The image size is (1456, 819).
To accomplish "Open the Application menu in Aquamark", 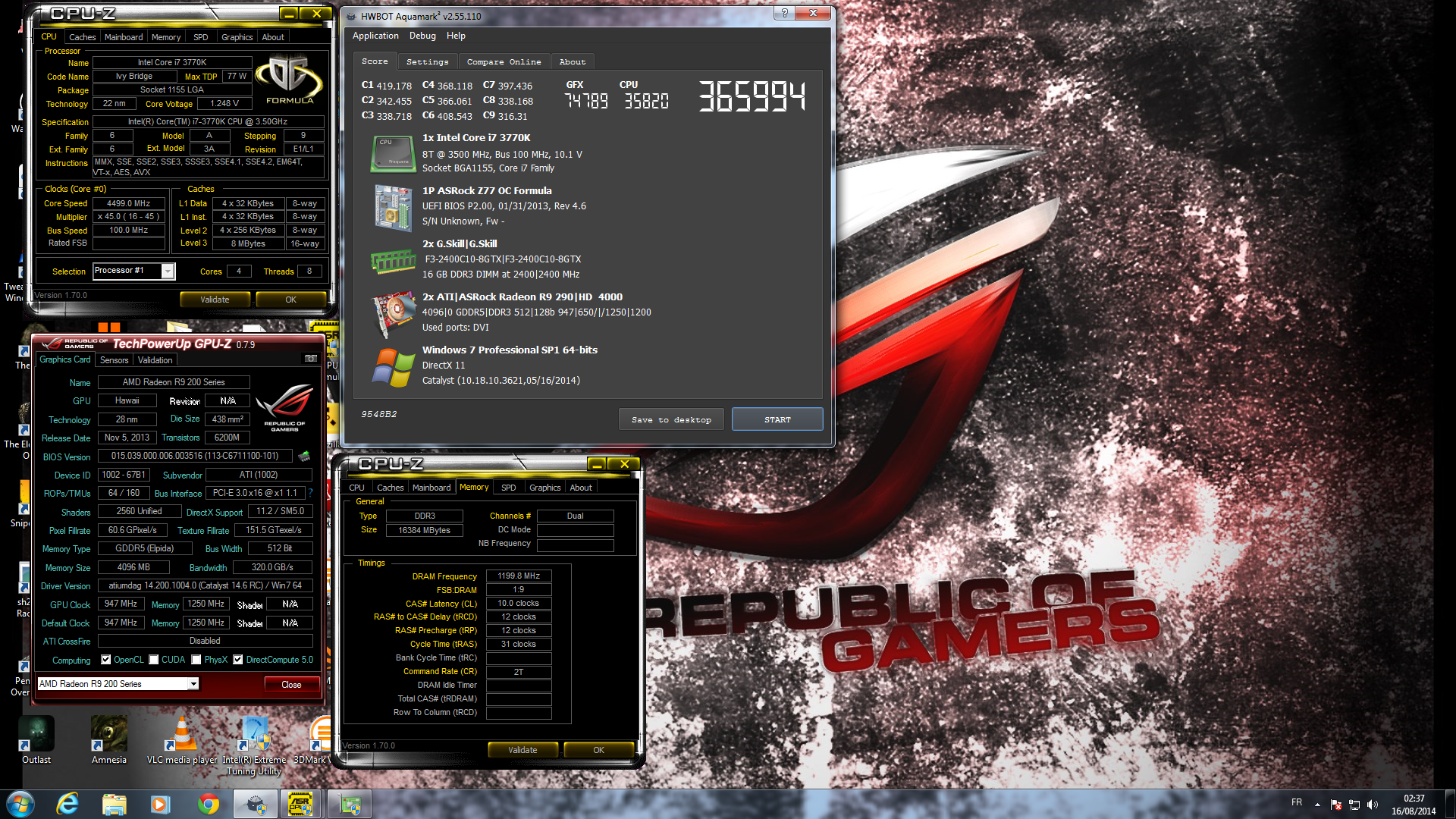I will pyautogui.click(x=375, y=36).
